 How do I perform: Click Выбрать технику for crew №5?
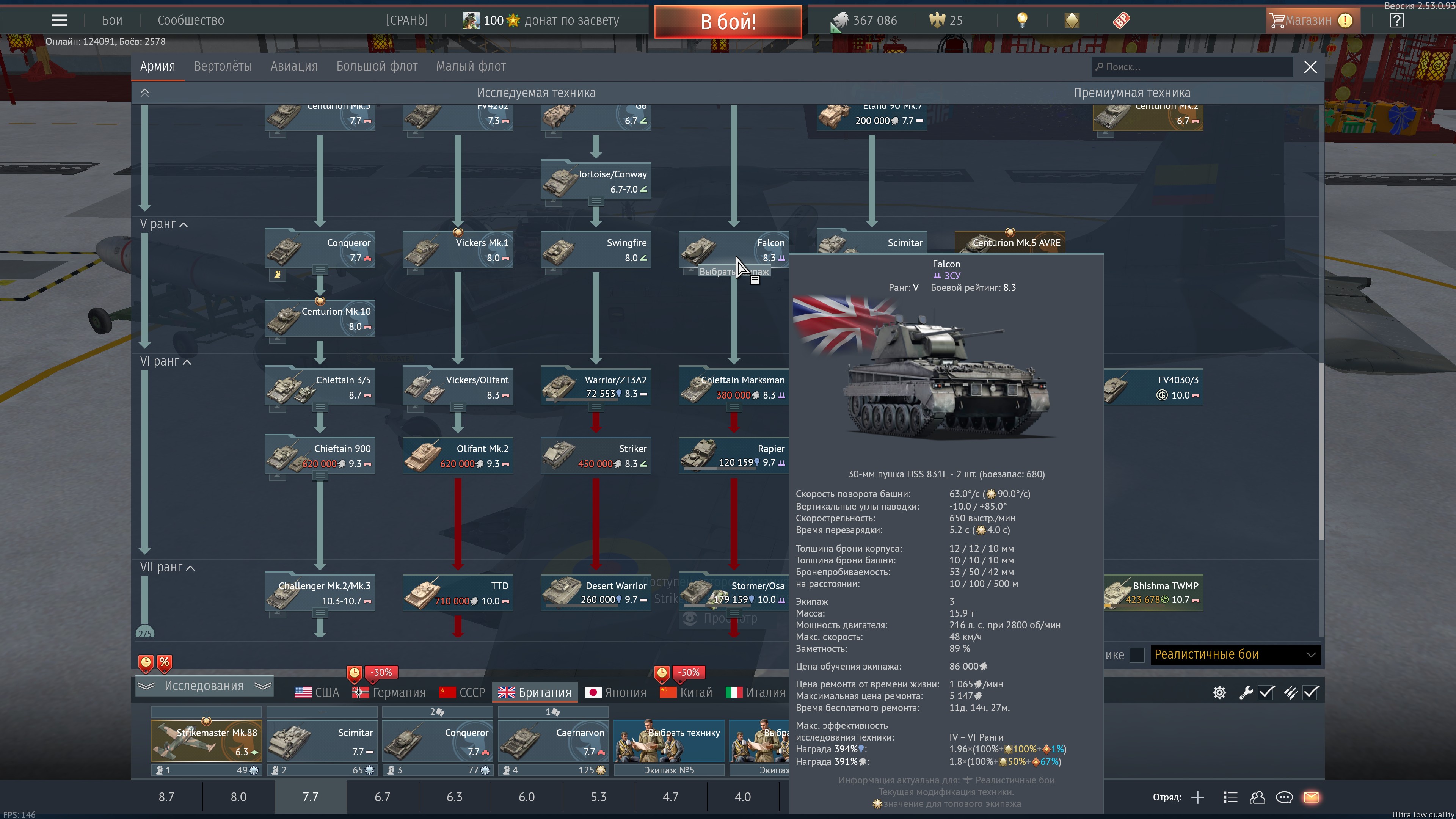[x=668, y=741]
